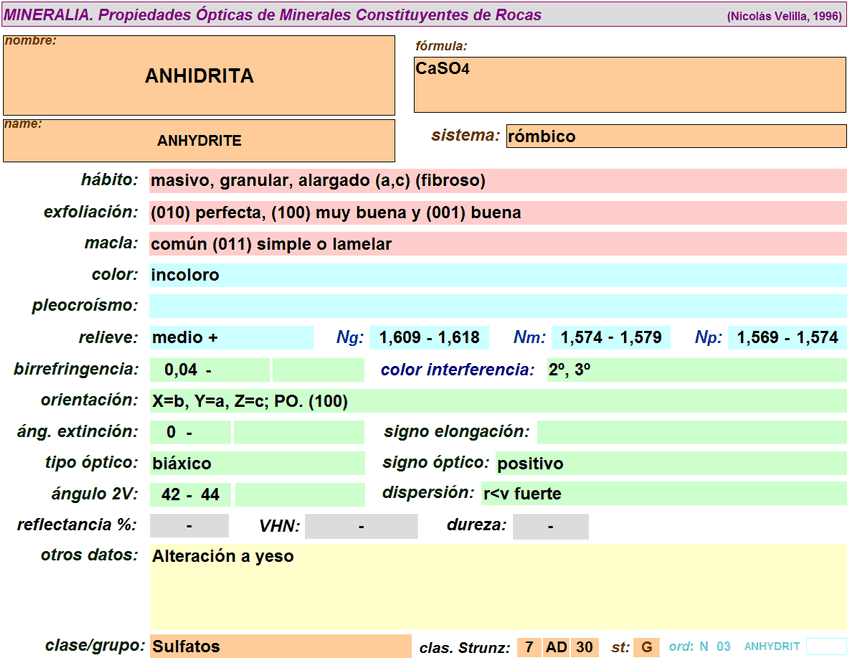Image resolution: width=850 pixels, height=661 pixels.
Task: Click the CaSO4 fórmula field
Action: click(630, 84)
